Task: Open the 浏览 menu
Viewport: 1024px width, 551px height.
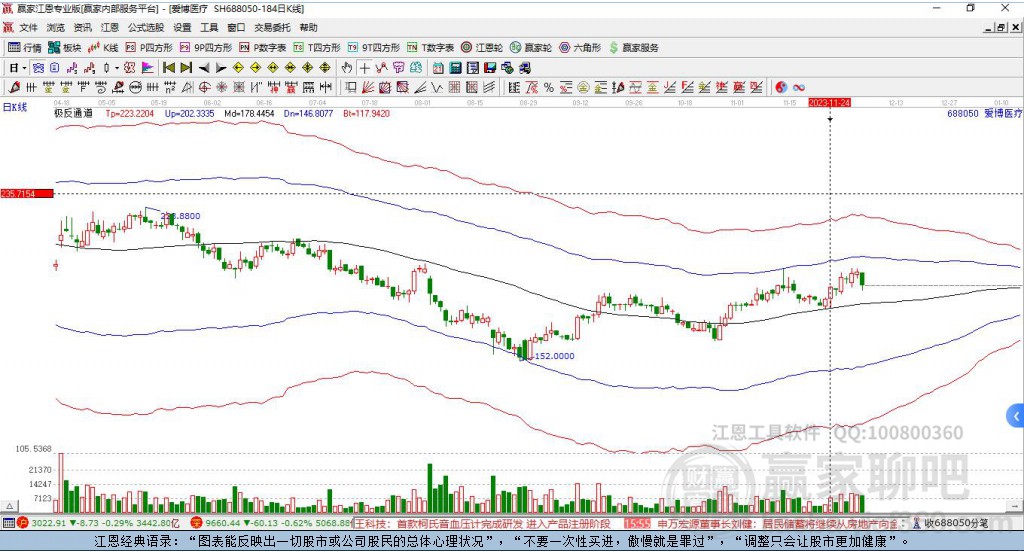Action: point(56,27)
